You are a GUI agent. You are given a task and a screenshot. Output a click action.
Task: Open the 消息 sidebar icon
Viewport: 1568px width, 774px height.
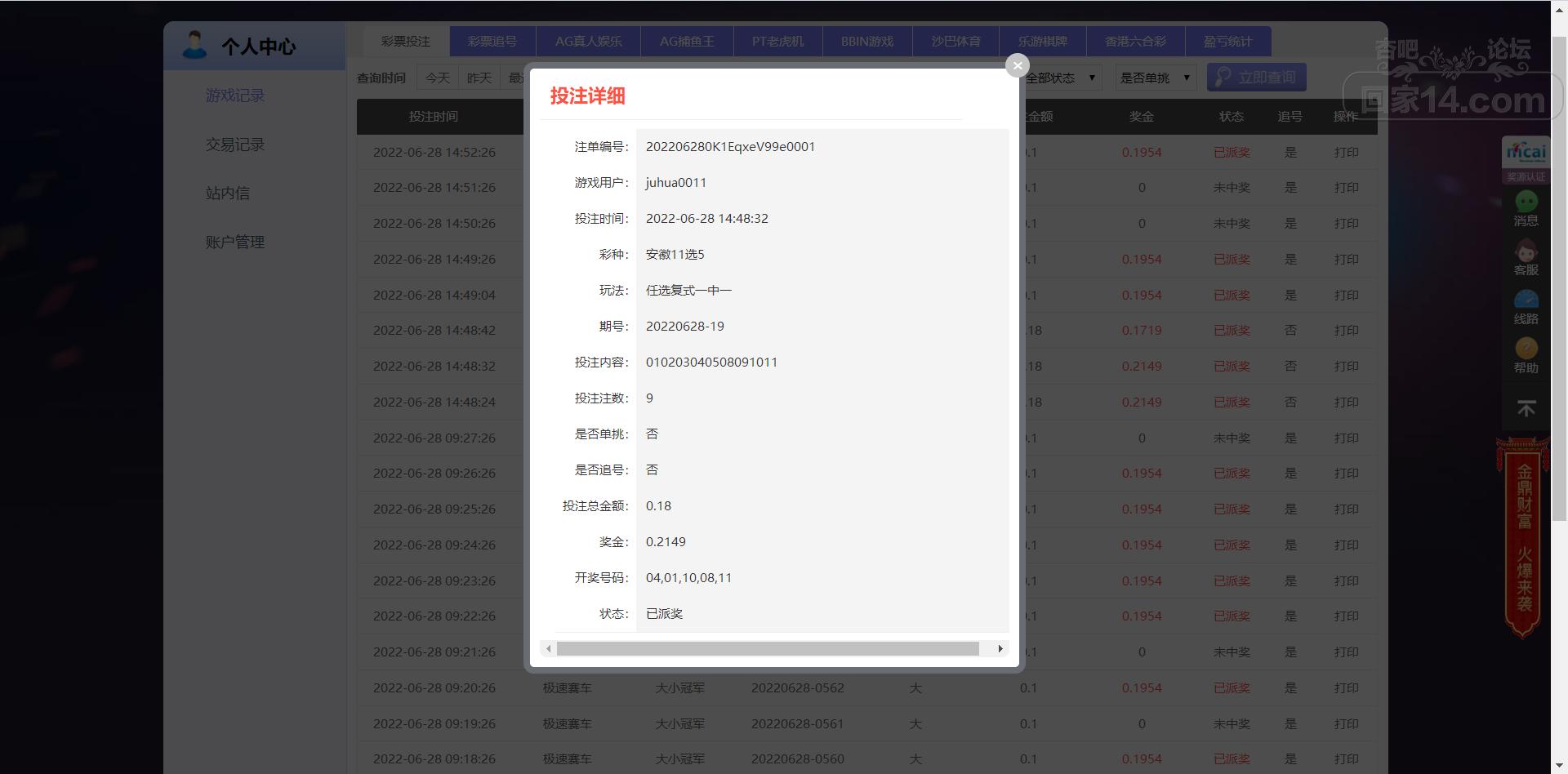click(x=1526, y=208)
